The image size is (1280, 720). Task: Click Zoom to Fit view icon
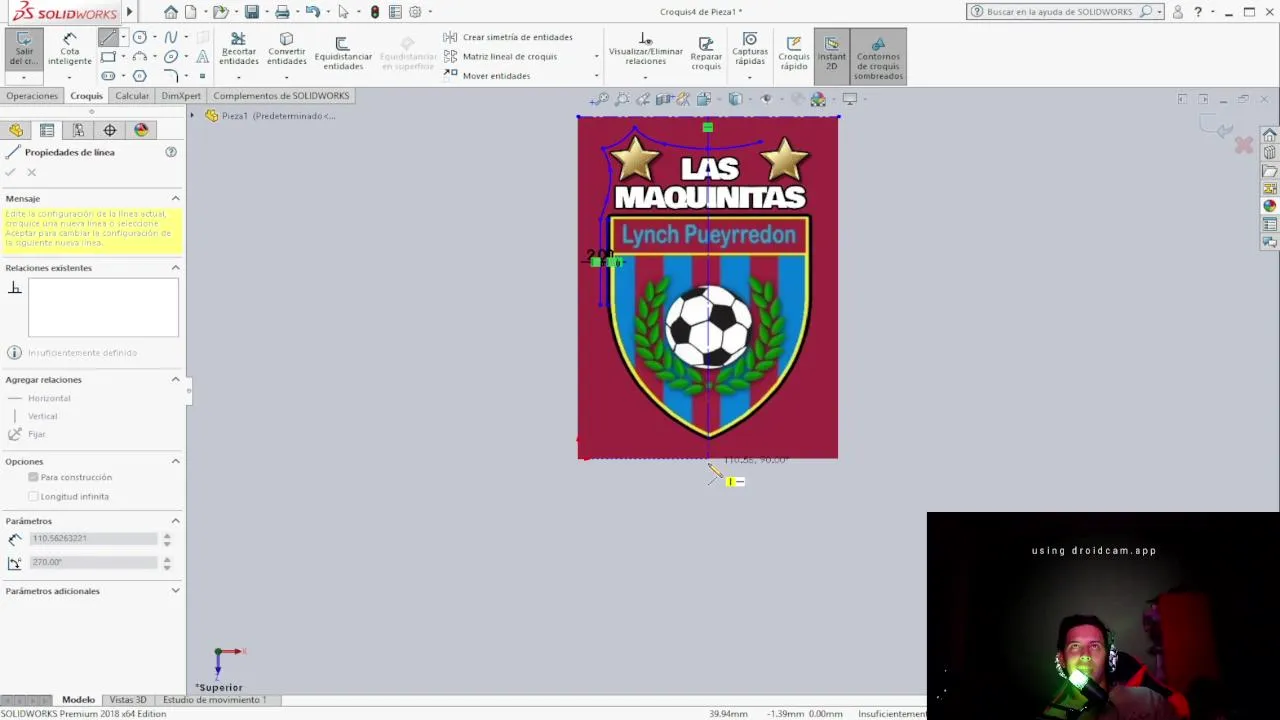[x=599, y=99]
